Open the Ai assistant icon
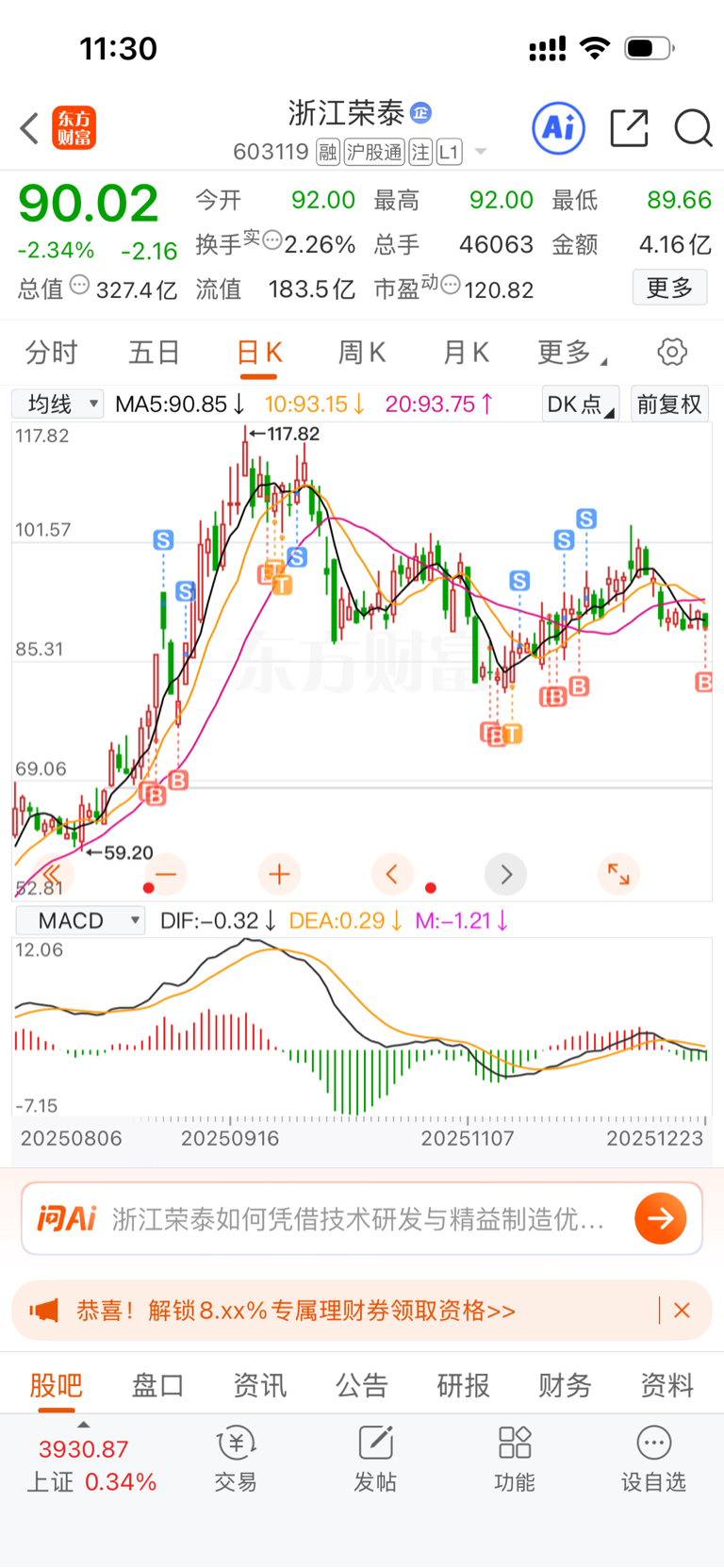The image size is (724, 1568). 559,127
